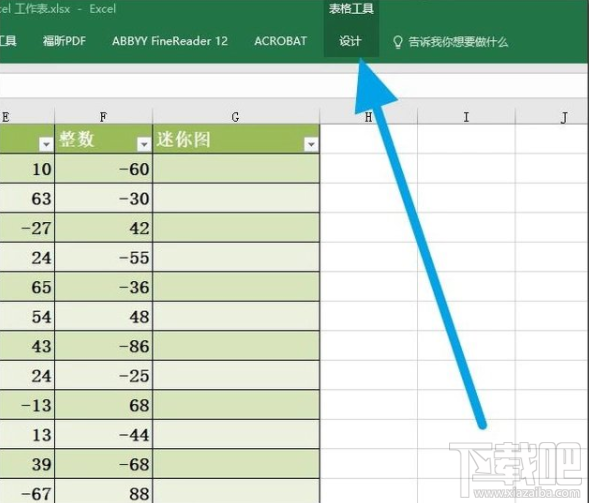Open the 设计 ribbon tab
The image size is (589, 503).
[351, 41]
